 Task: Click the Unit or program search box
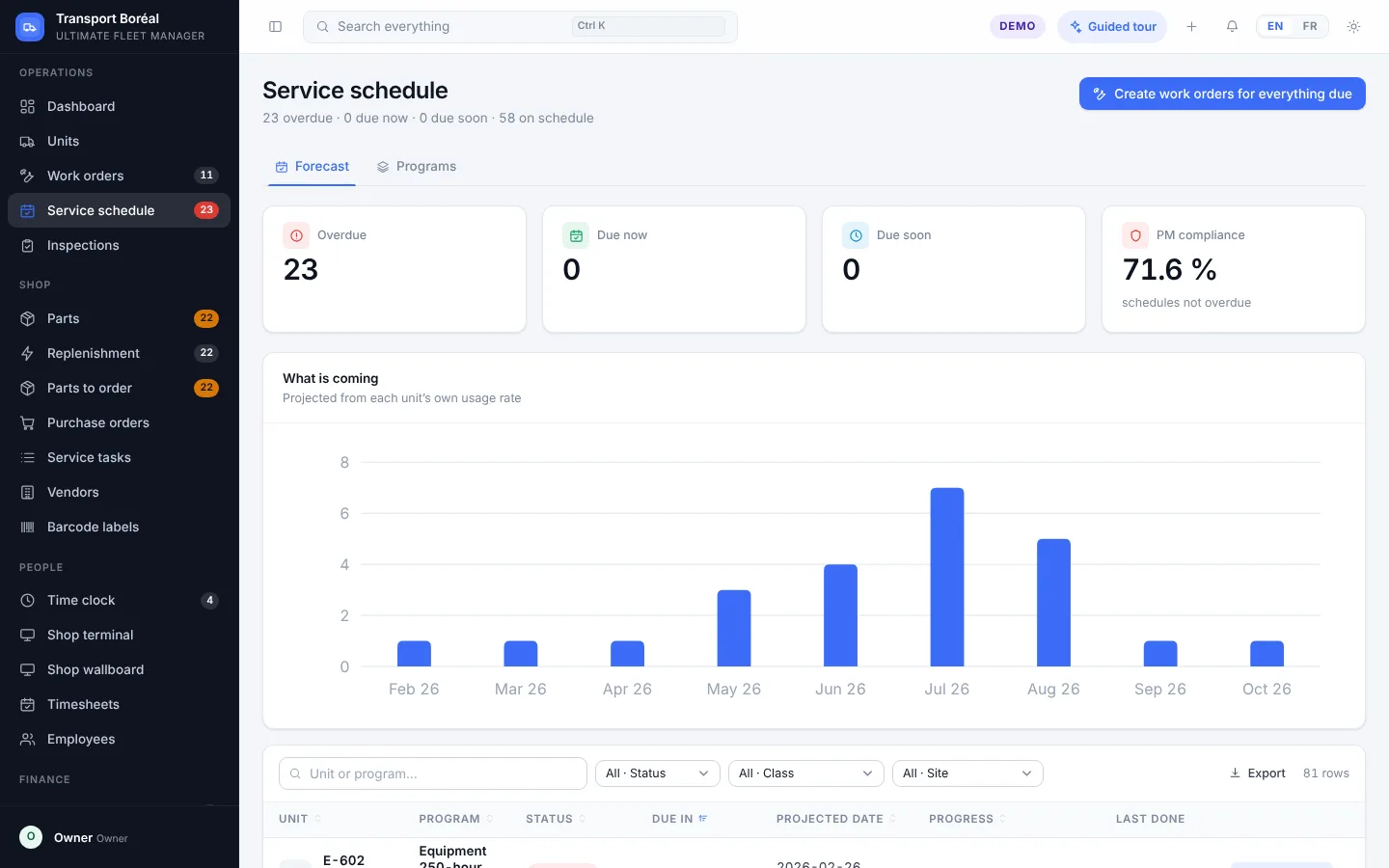pyautogui.click(x=433, y=773)
